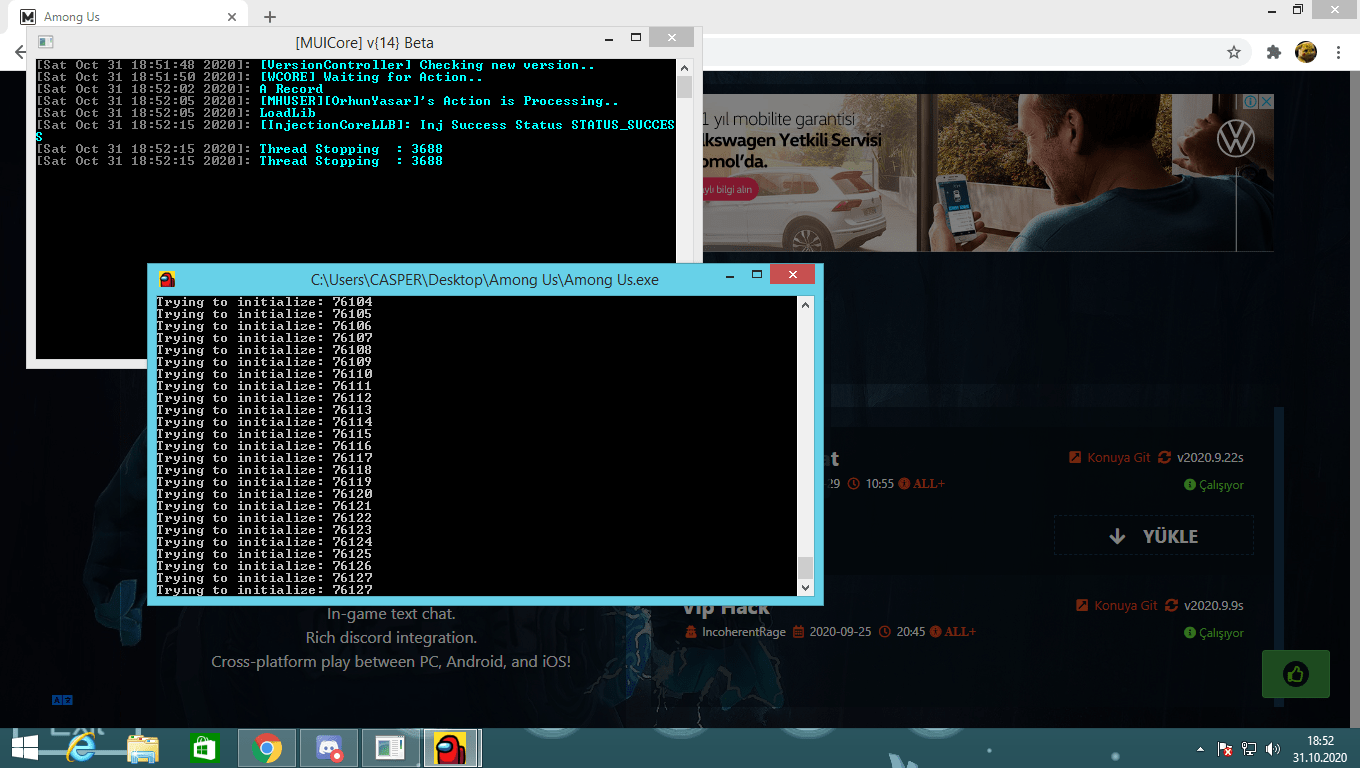1360x768 pixels.
Task: Click the version text v2020.9.9s
Action: [x=1214, y=605]
